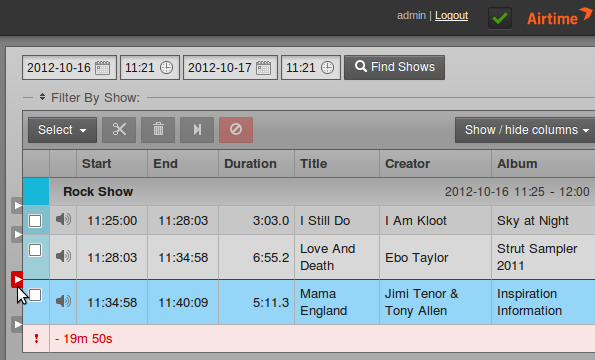This screenshot has width=595, height=360.
Task: Open the Select dropdown menu
Action: coord(62,130)
